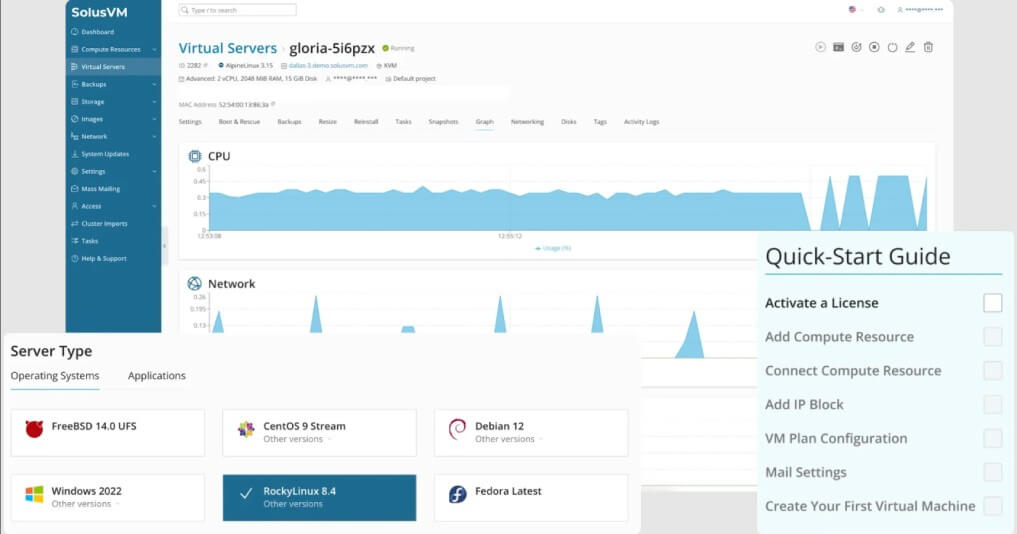1017x534 pixels.
Task: Click inside the search field
Action: click(x=237, y=10)
